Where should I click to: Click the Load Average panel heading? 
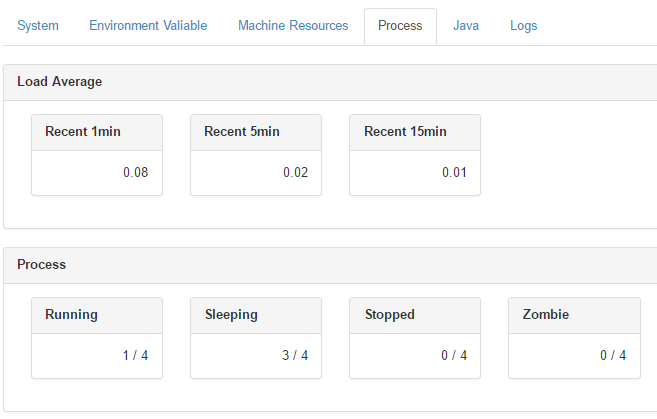[60, 82]
